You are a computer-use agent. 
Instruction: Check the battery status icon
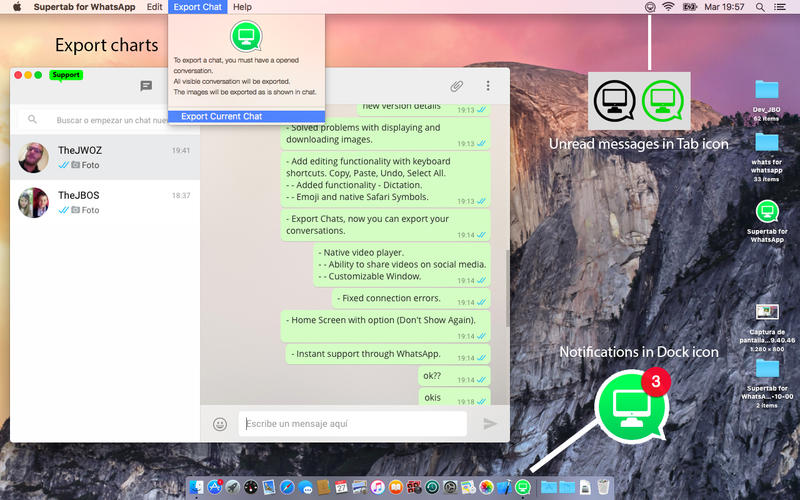pyautogui.click(x=689, y=7)
